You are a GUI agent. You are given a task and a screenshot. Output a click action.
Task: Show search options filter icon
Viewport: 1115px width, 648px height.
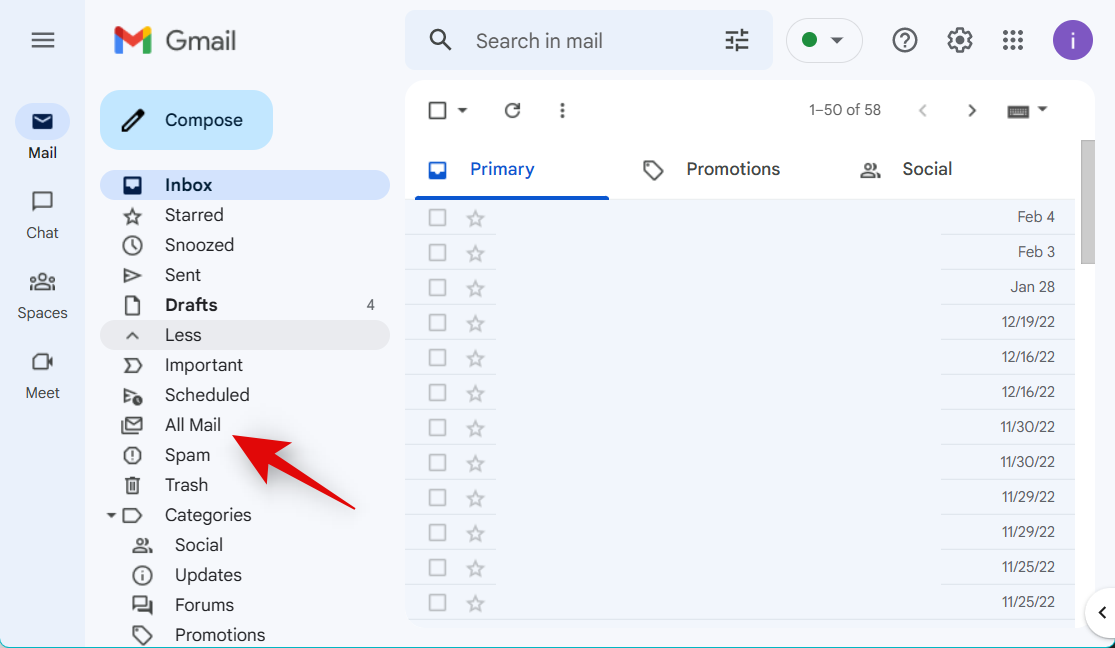click(737, 40)
